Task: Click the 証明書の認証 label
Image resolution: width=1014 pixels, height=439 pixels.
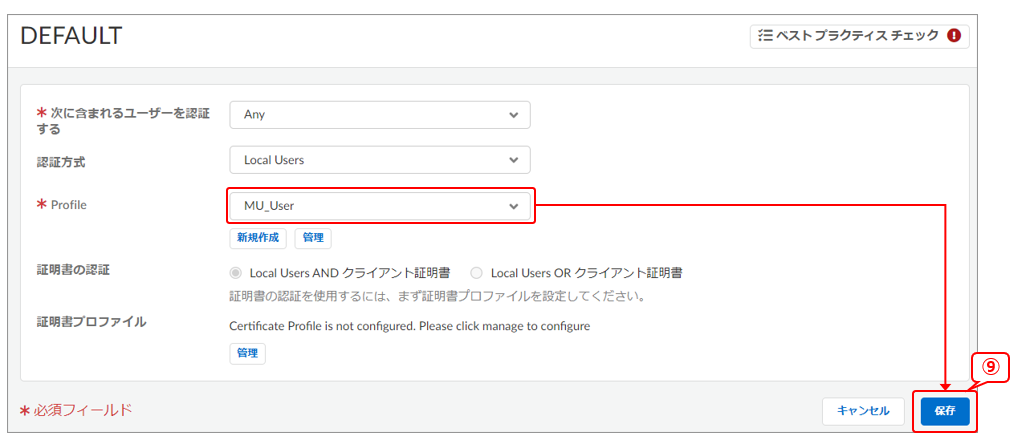Action: [x=73, y=270]
